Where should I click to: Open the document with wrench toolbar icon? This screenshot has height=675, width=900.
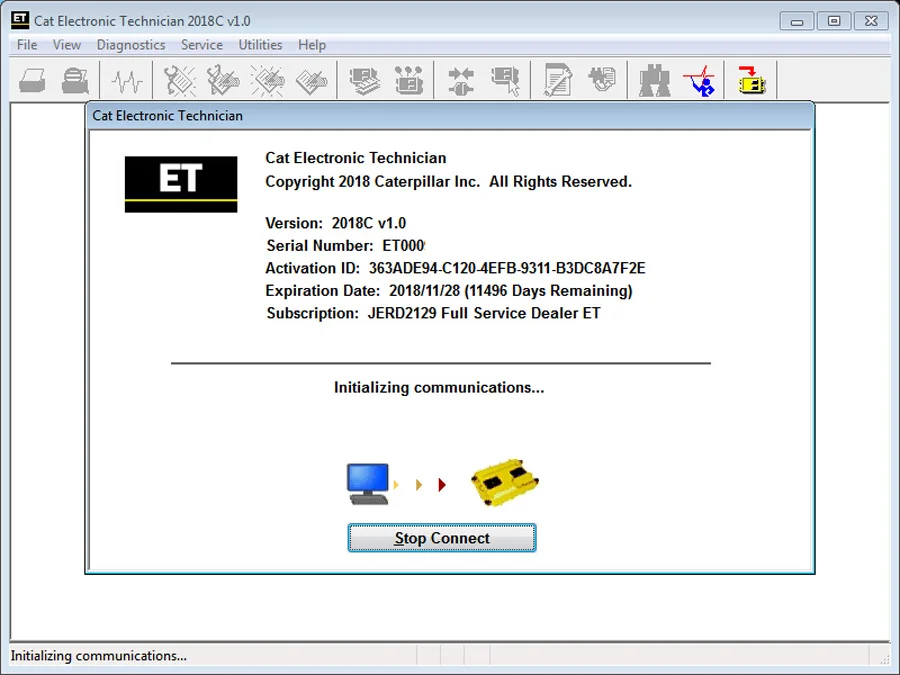[x=558, y=80]
